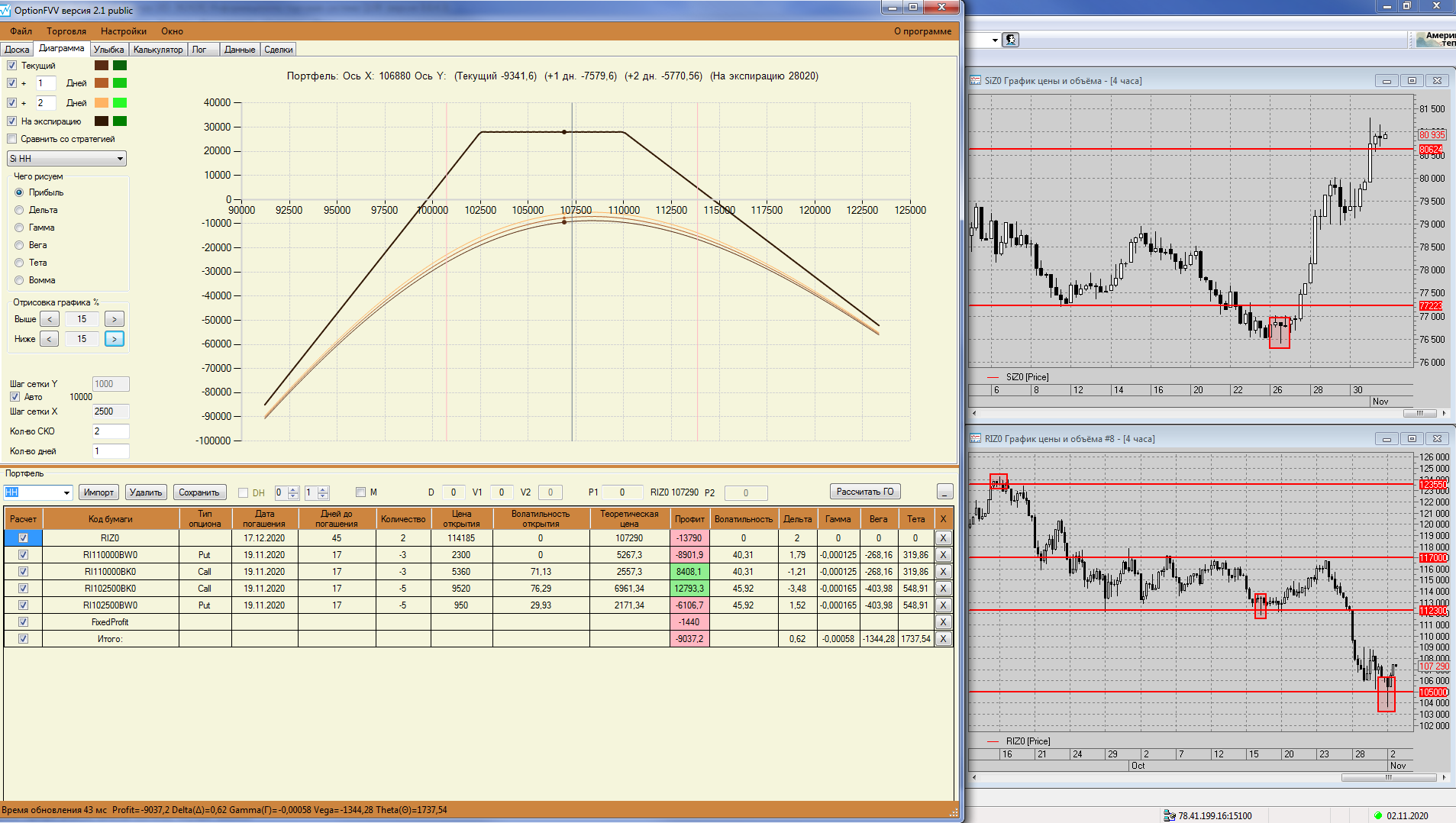Remove the FixedProfit row with X
Screen dimensions: 1456x823
[944, 622]
